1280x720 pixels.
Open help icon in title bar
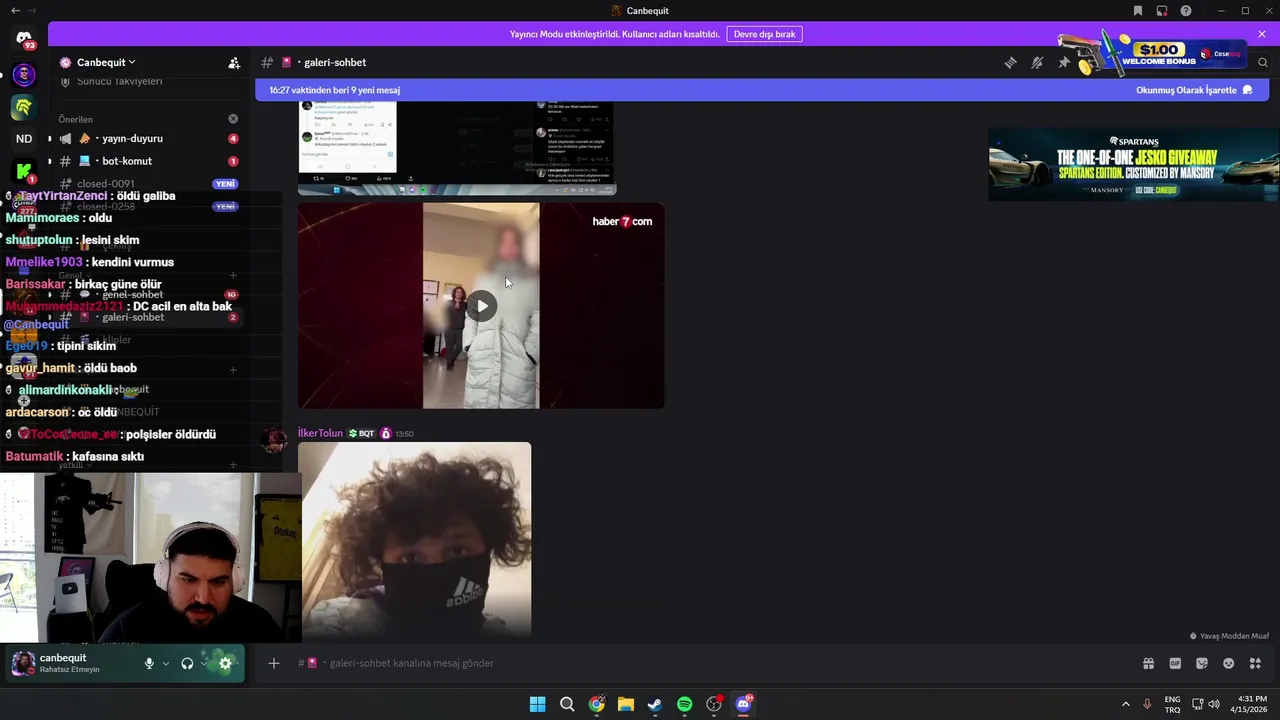[x=1186, y=10]
